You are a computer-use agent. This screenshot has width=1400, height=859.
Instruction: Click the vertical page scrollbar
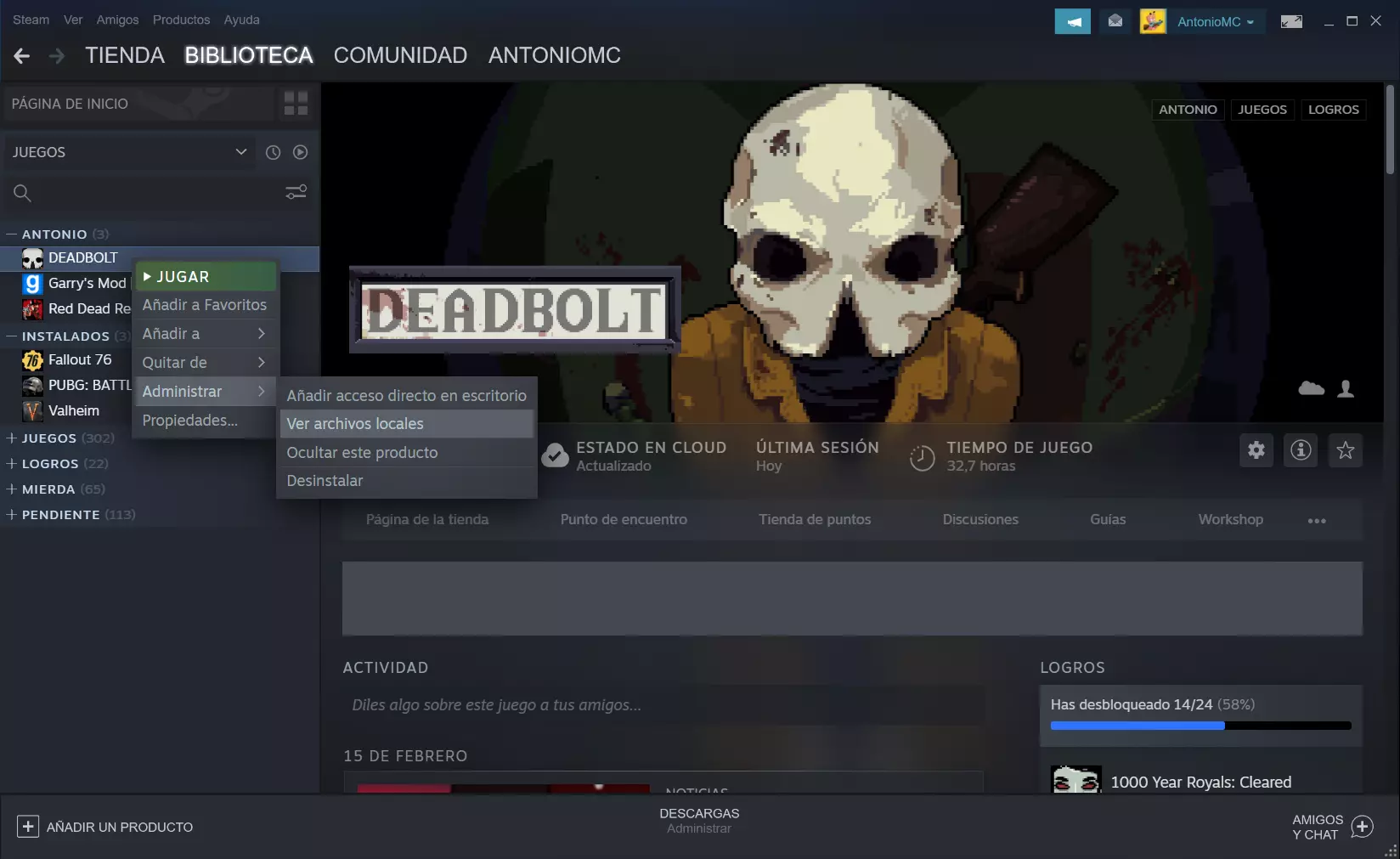pos(1390,129)
